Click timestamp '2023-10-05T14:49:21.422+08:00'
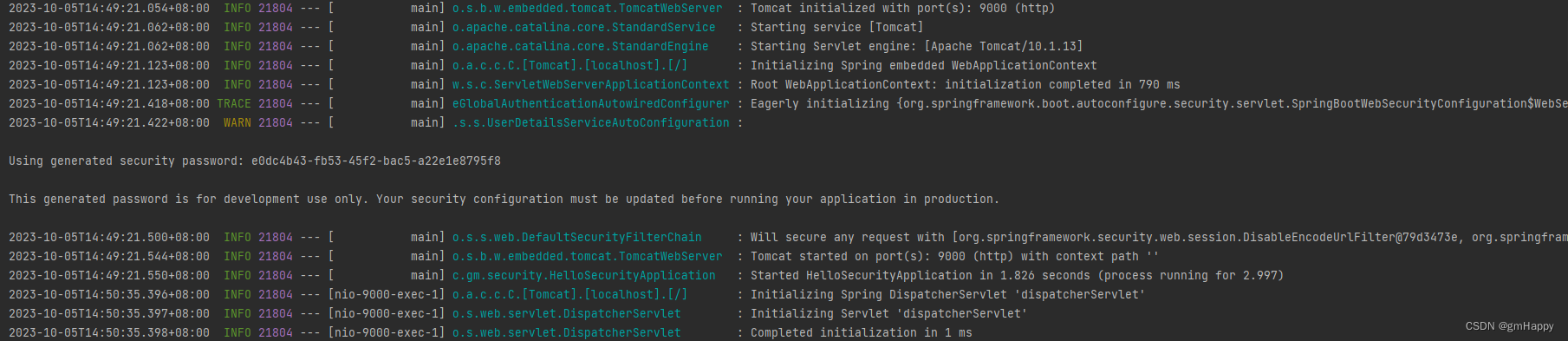1568x341 pixels. (x=109, y=123)
